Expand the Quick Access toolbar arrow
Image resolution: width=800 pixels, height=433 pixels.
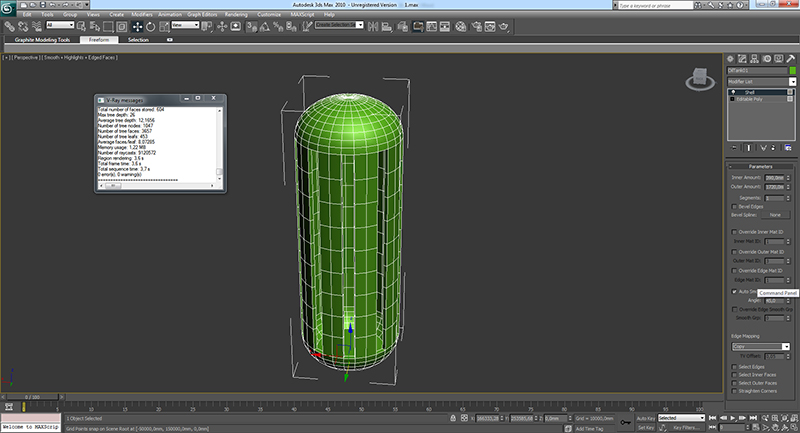[87, 5]
